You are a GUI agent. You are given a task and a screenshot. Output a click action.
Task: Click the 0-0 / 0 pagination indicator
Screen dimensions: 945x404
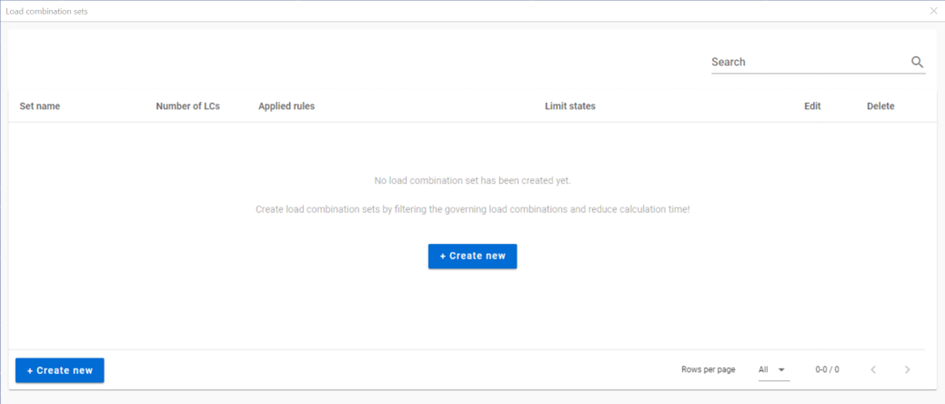pos(827,370)
